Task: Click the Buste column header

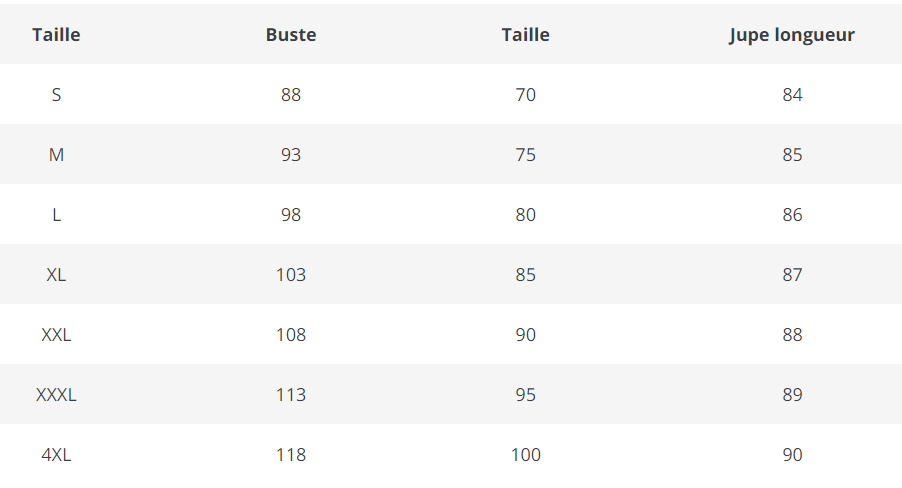Action: pos(291,35)
